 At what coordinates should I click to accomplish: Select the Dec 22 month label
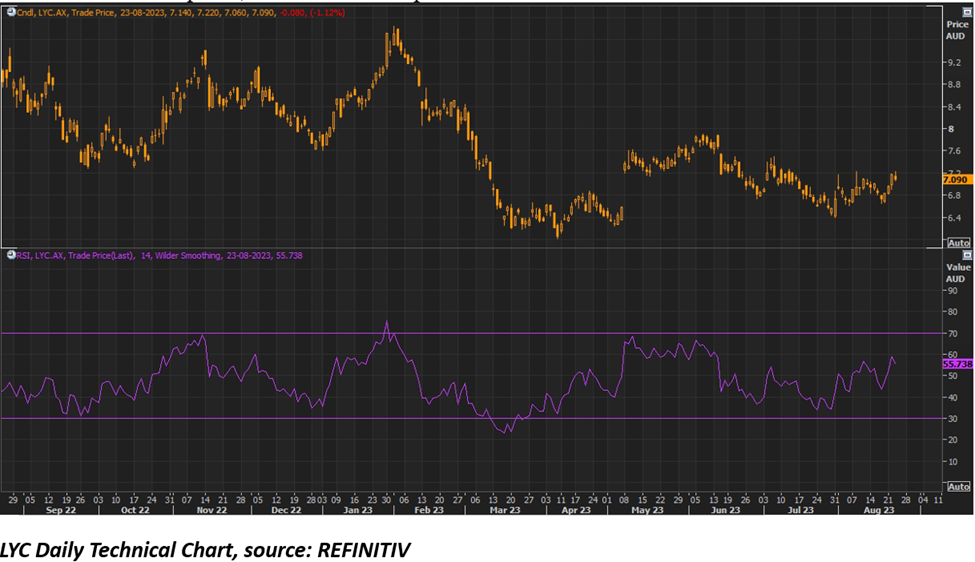[286, 510]
